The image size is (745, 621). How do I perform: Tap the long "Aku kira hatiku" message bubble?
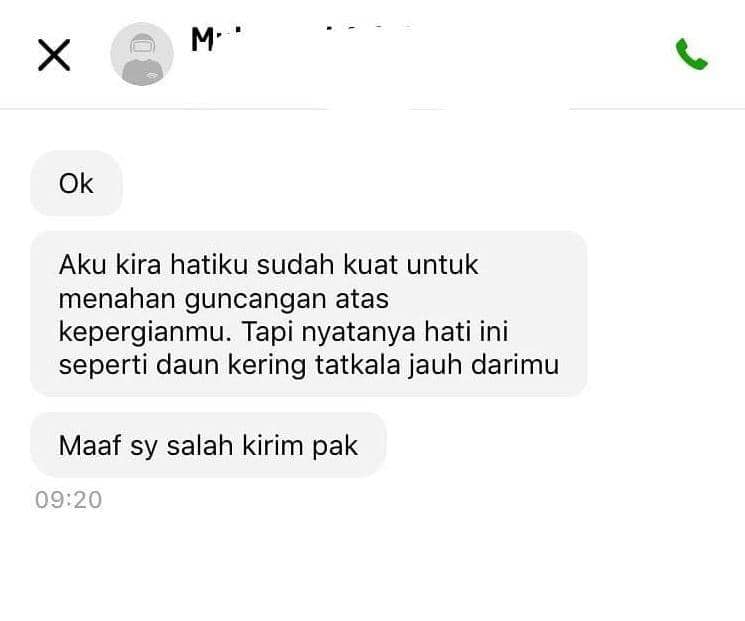309,314
